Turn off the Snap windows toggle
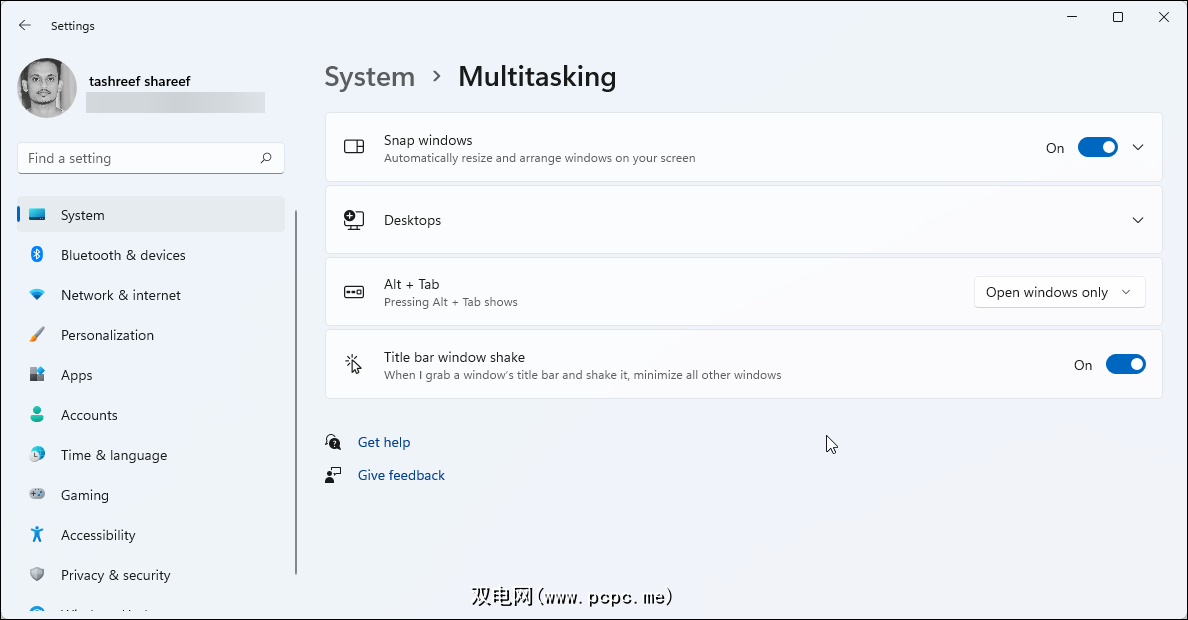This screenshot has width=1188, height=620. (x=1097, y=148)
